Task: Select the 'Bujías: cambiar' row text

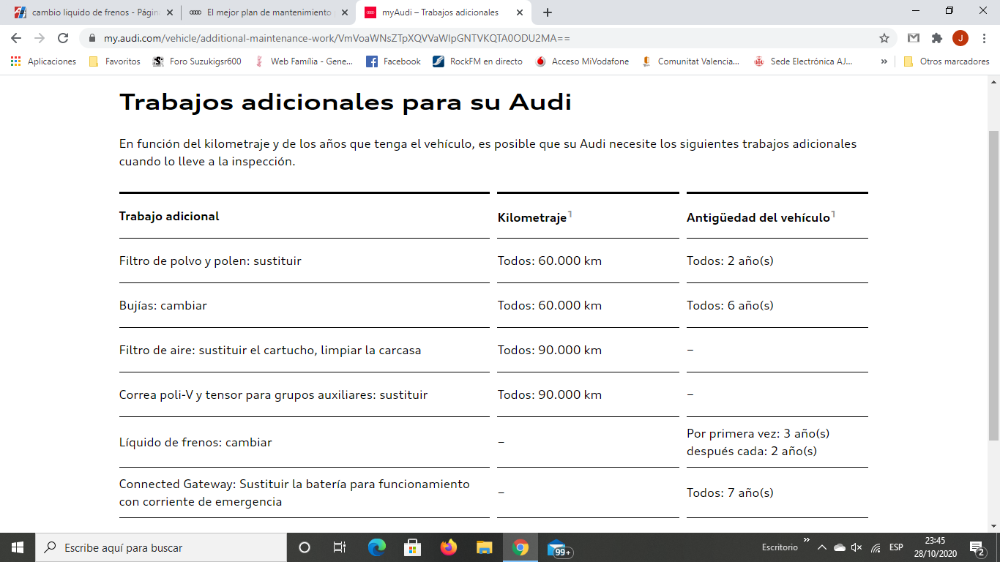Action: coord(163,306)
